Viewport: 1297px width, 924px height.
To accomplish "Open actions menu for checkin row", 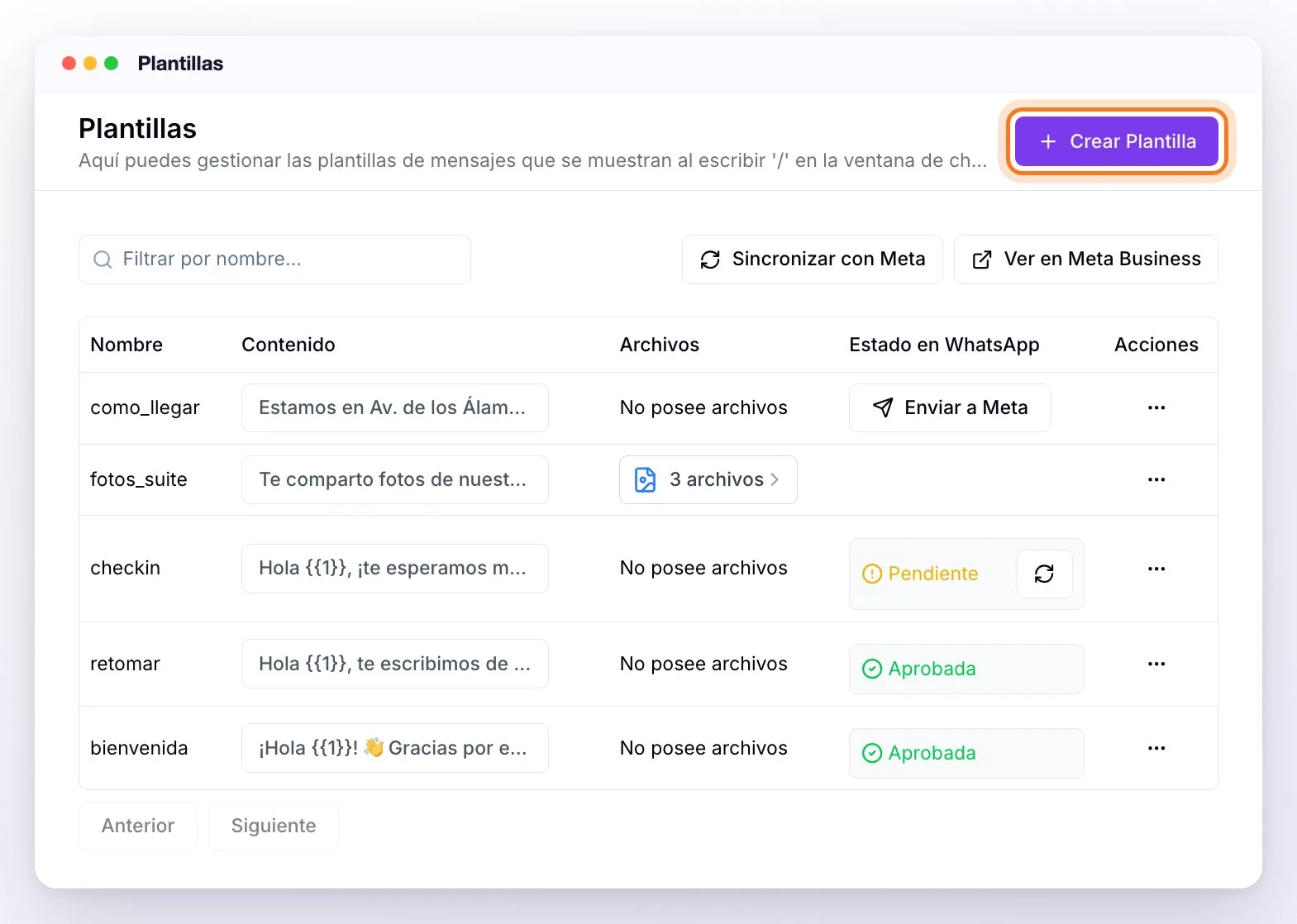I will click(x=1156, y=569).
